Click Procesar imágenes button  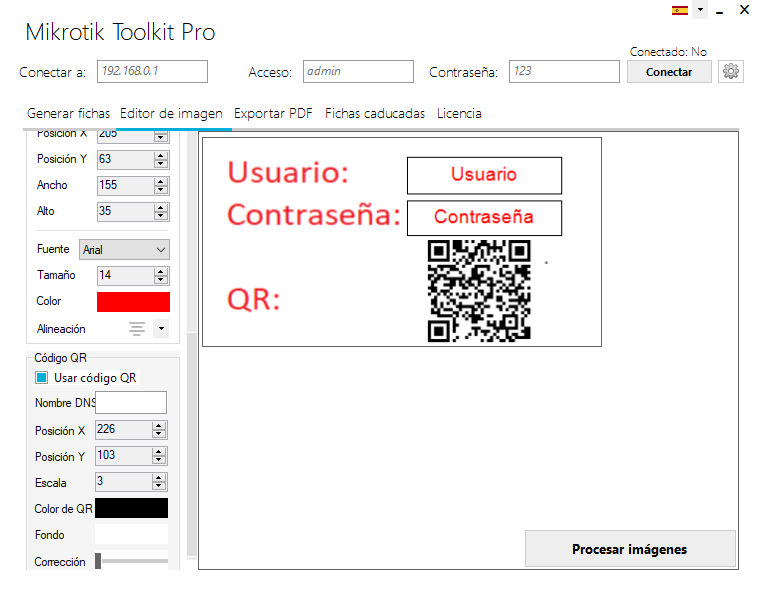pos(630,549)
